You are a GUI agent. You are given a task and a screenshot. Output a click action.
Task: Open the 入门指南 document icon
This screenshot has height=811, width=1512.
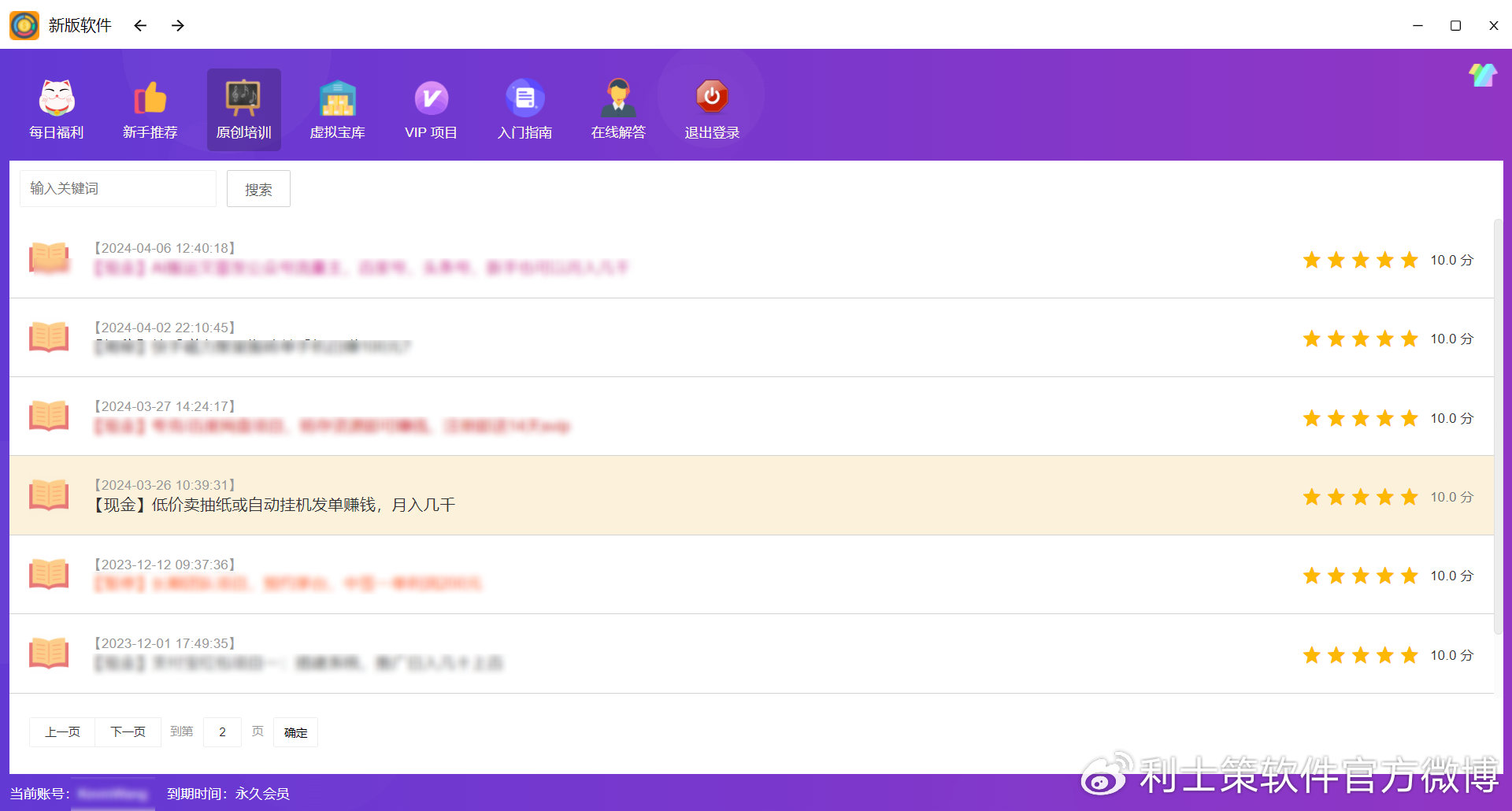524,98
